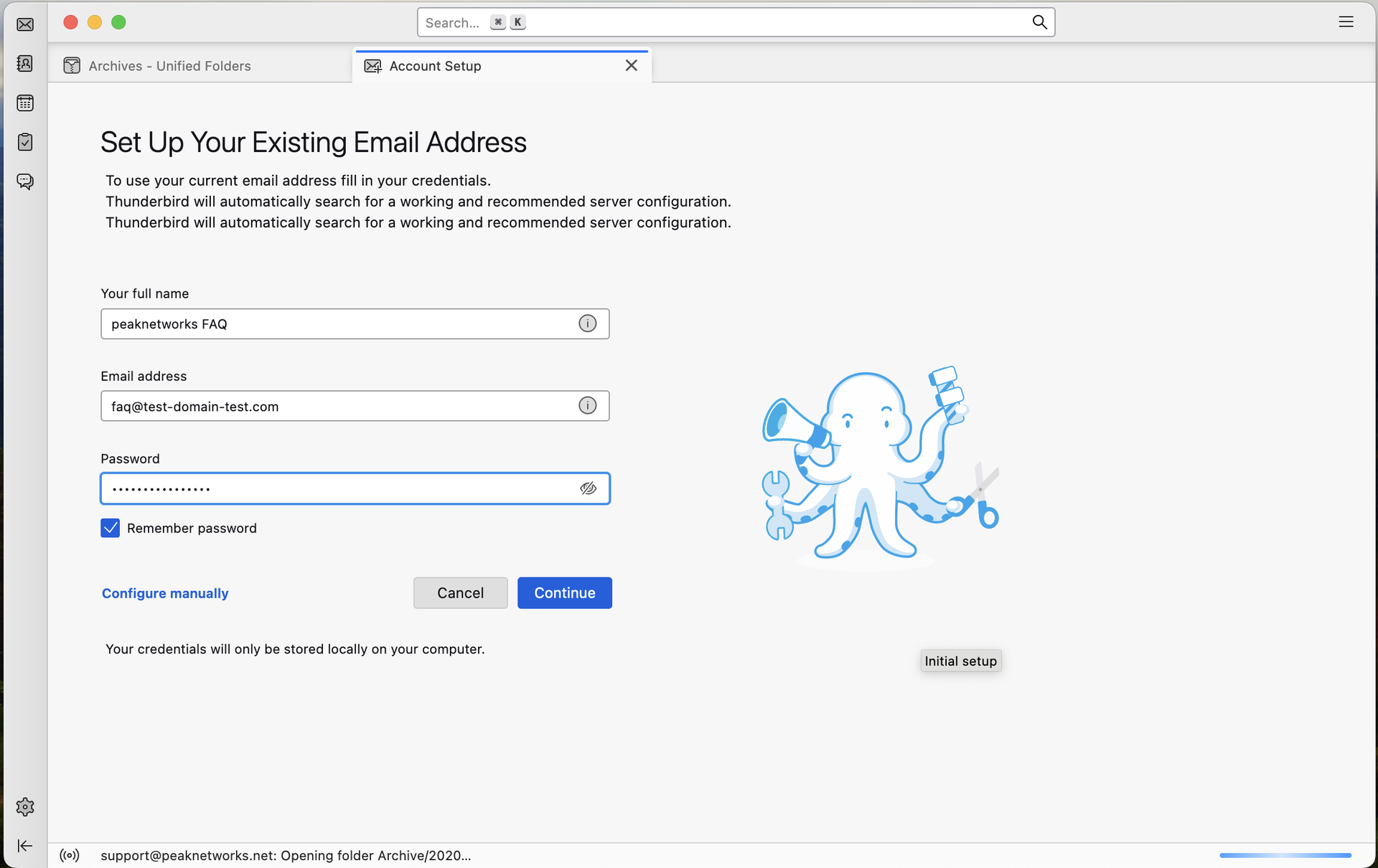Close the Account Setup tab
This screenshot has width=1378, height=868.
coord(631,66)
